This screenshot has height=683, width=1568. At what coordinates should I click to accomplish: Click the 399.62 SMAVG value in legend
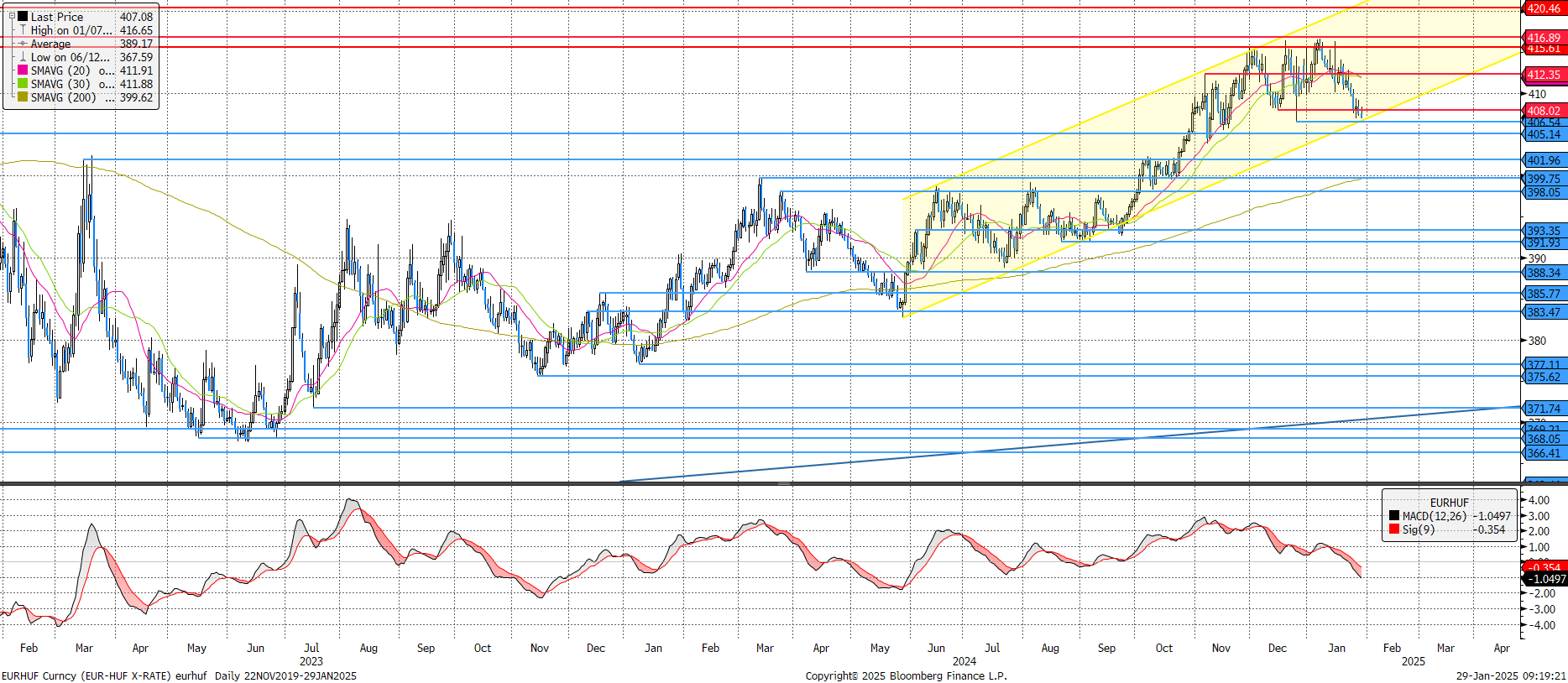(136, 97)
